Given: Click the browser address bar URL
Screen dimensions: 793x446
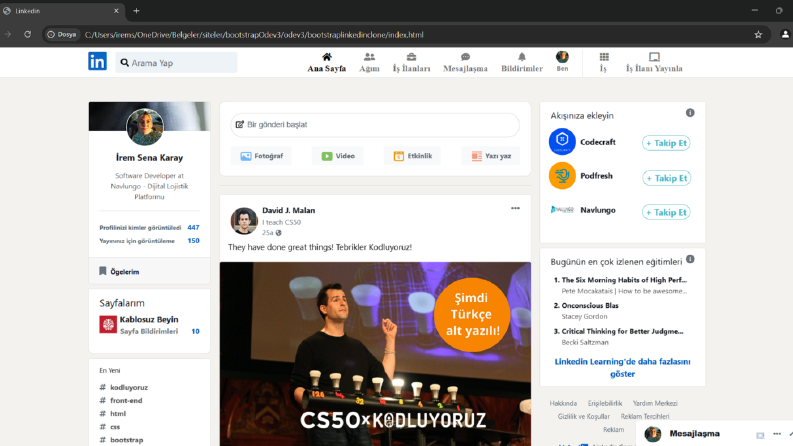Looking at the screenshot, I should tap(254, 35).
